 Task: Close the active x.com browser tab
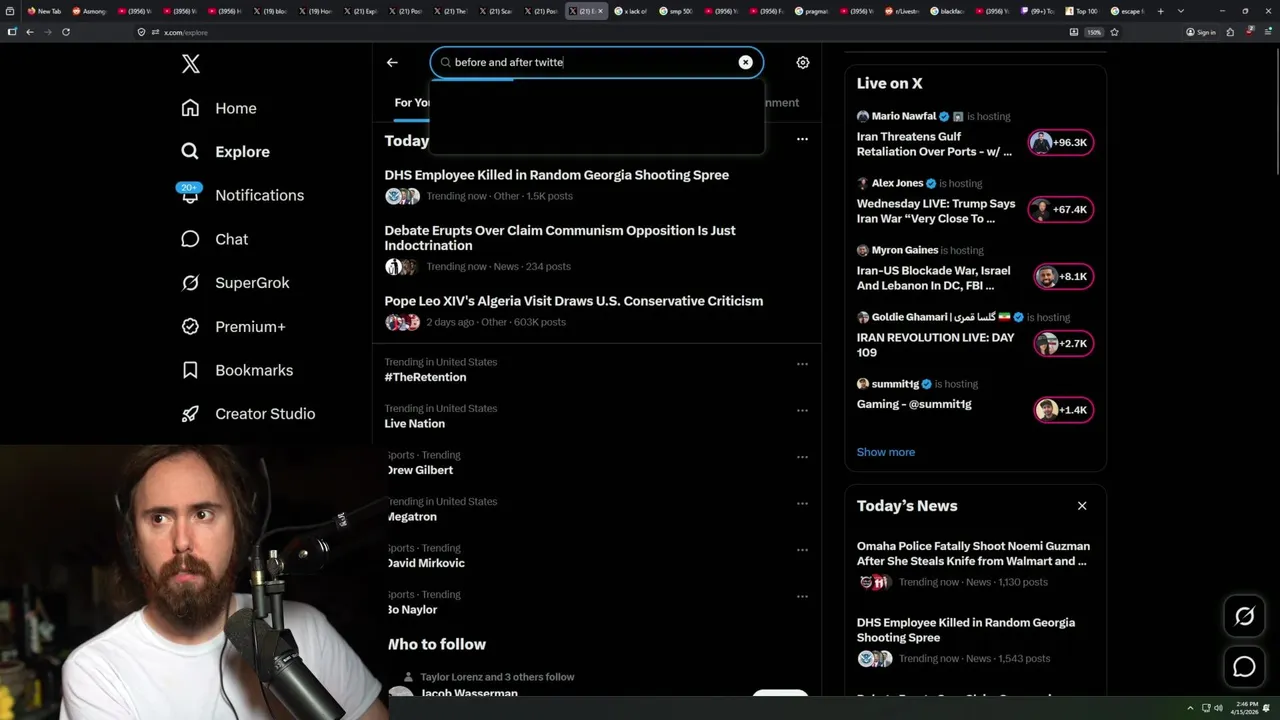tap(600, 11)
